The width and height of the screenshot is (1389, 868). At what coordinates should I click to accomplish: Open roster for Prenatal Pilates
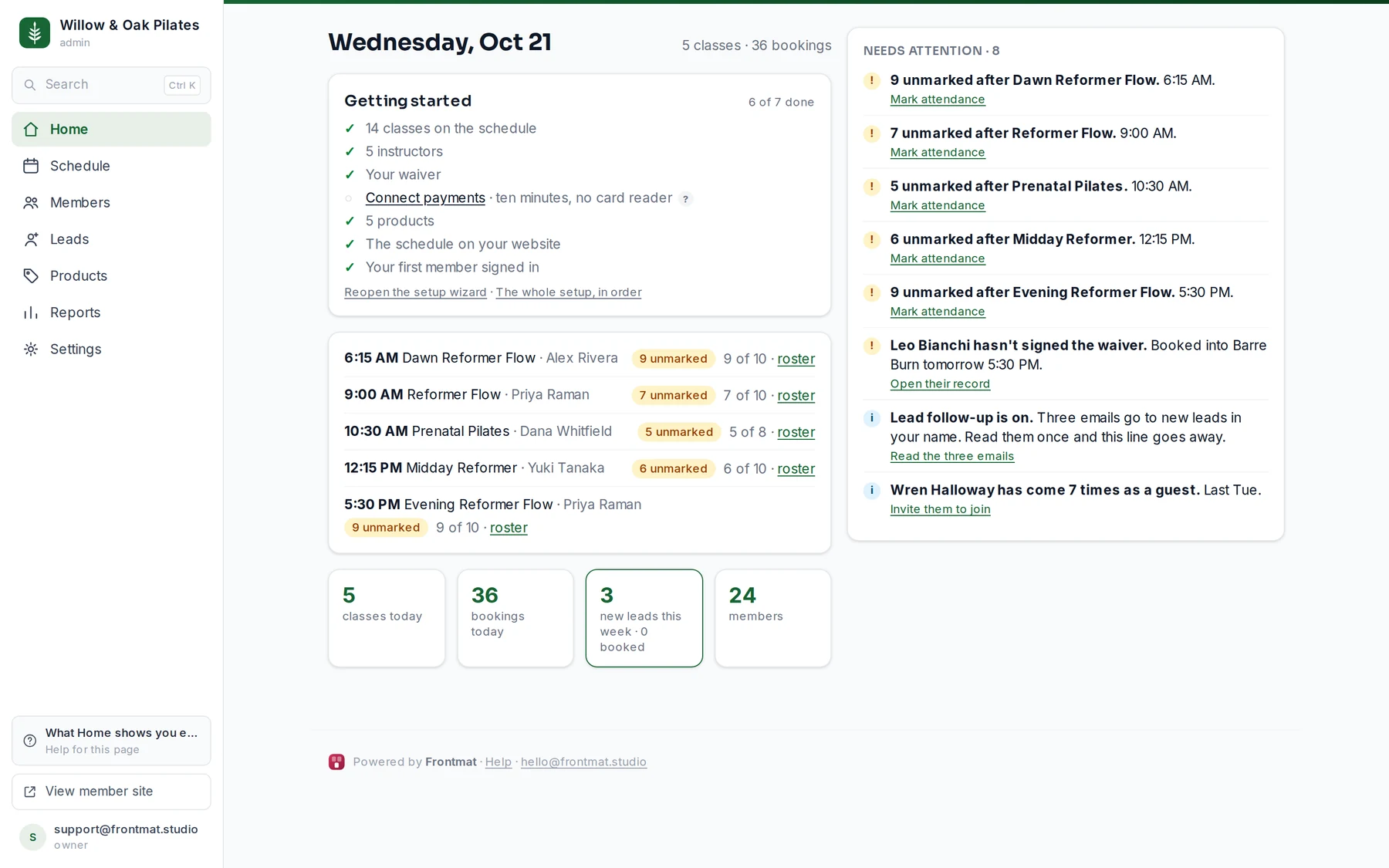796,432
